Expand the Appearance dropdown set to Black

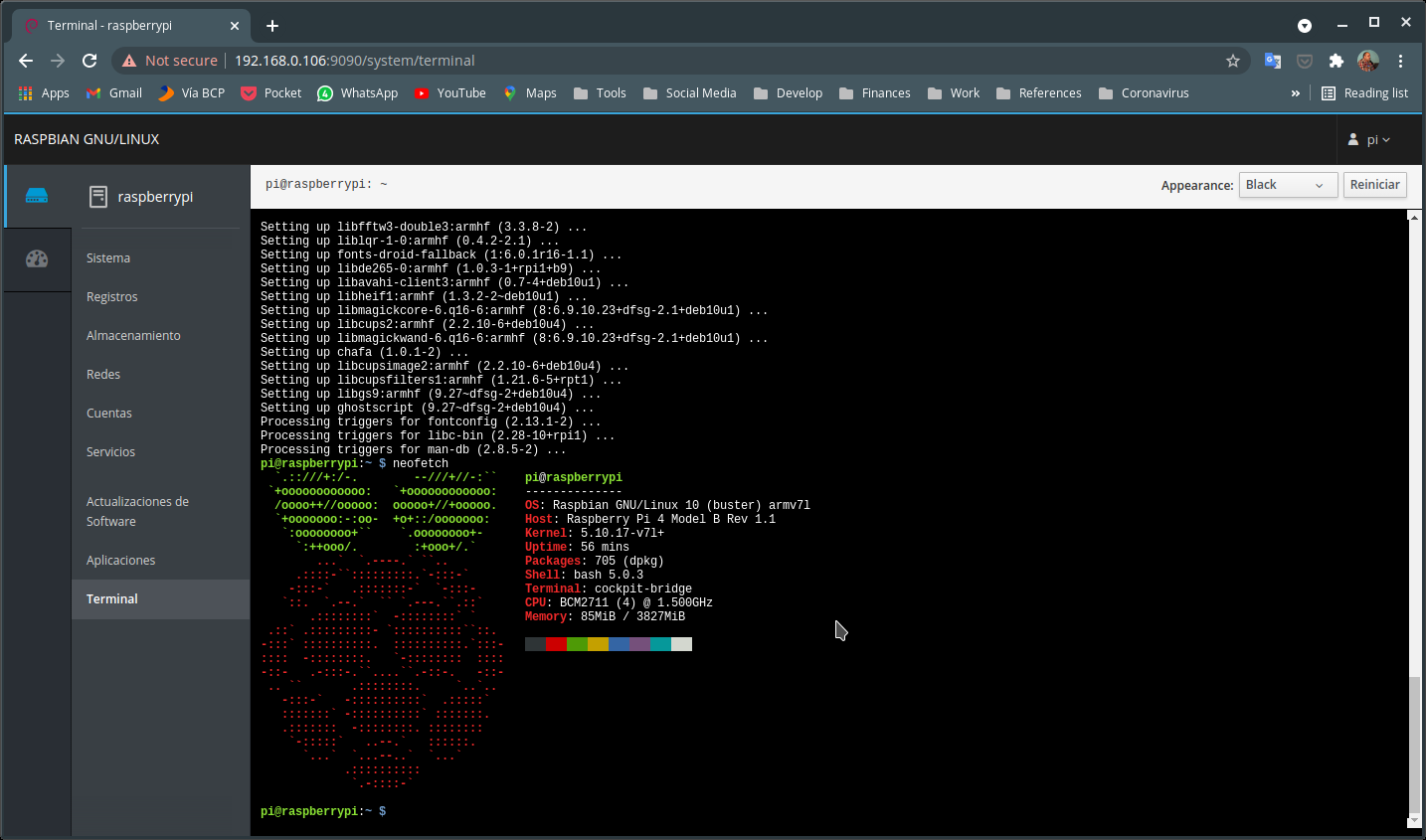(x=1287, y=185)
